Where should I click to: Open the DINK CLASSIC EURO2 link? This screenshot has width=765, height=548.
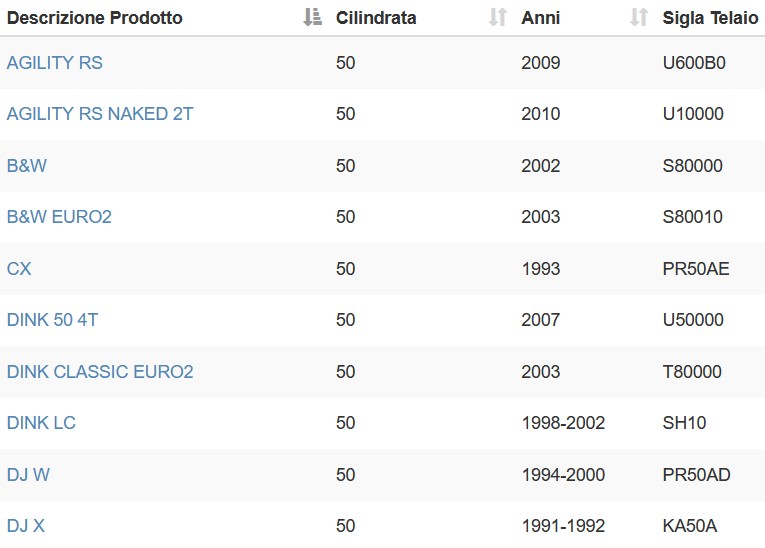coord(100,372)
